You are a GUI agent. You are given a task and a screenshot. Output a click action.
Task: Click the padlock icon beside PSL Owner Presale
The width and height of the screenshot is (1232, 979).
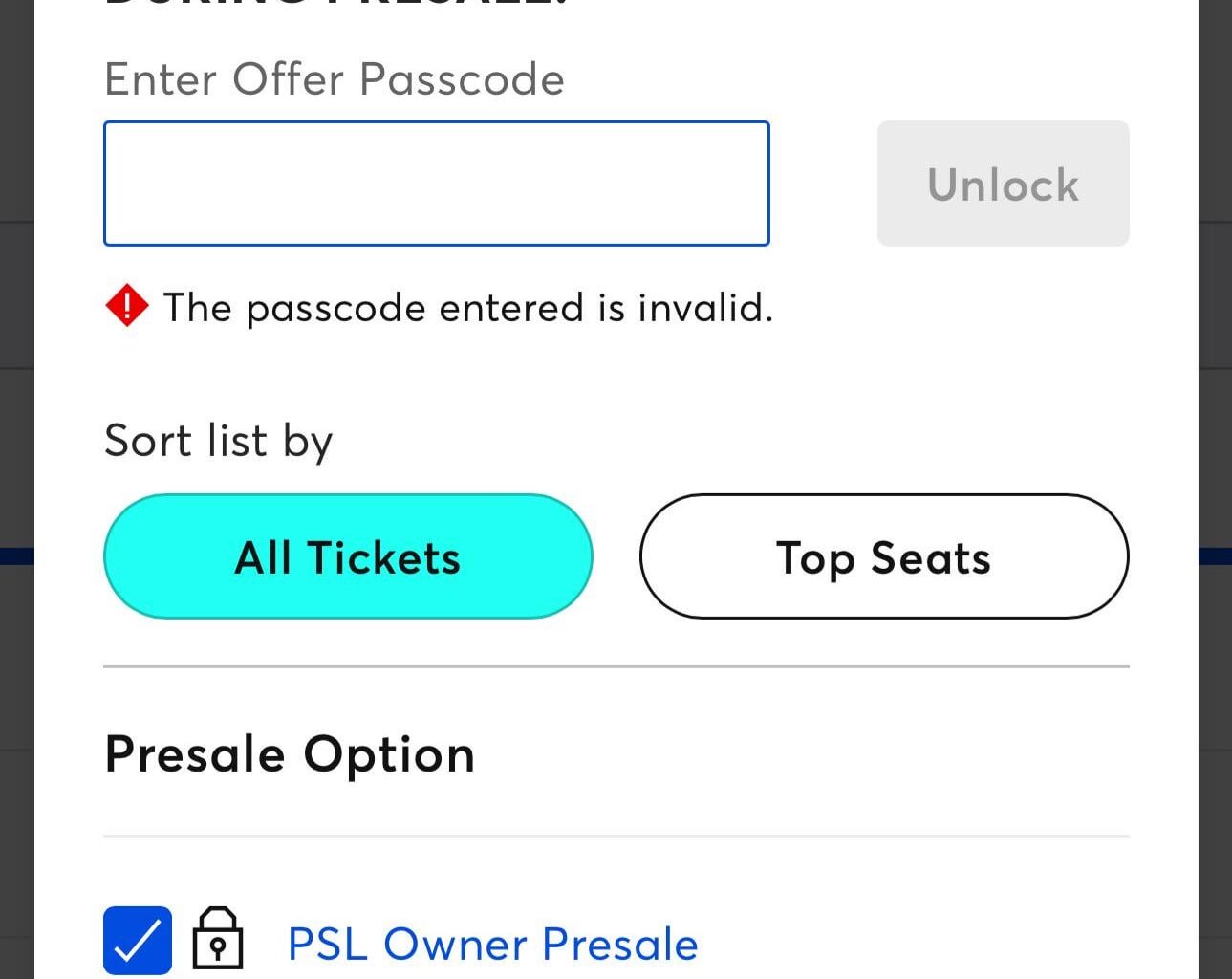[218, 939]
